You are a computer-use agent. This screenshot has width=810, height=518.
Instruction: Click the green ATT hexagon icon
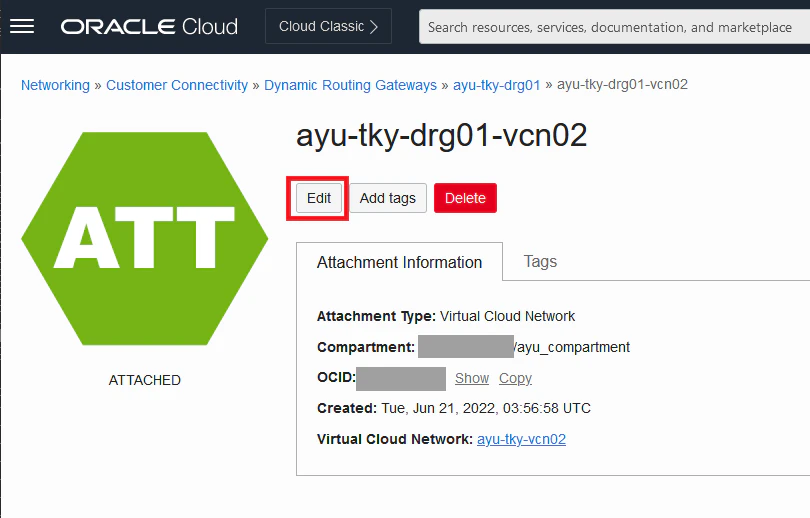click(145, 238)
